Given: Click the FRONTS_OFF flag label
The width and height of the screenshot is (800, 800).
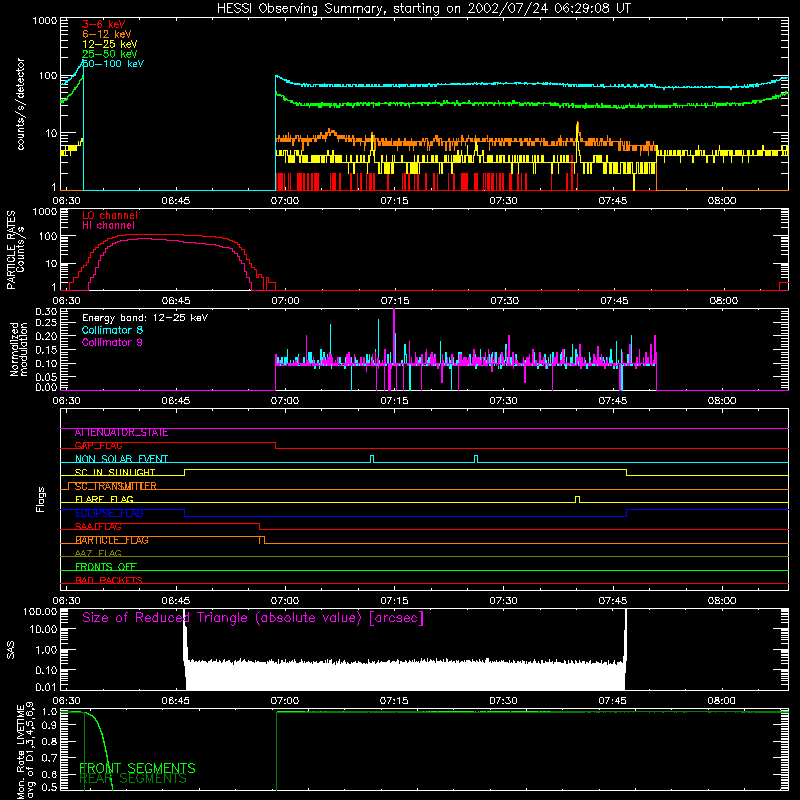Looking at the screenshot, I should tap(106, 567).
